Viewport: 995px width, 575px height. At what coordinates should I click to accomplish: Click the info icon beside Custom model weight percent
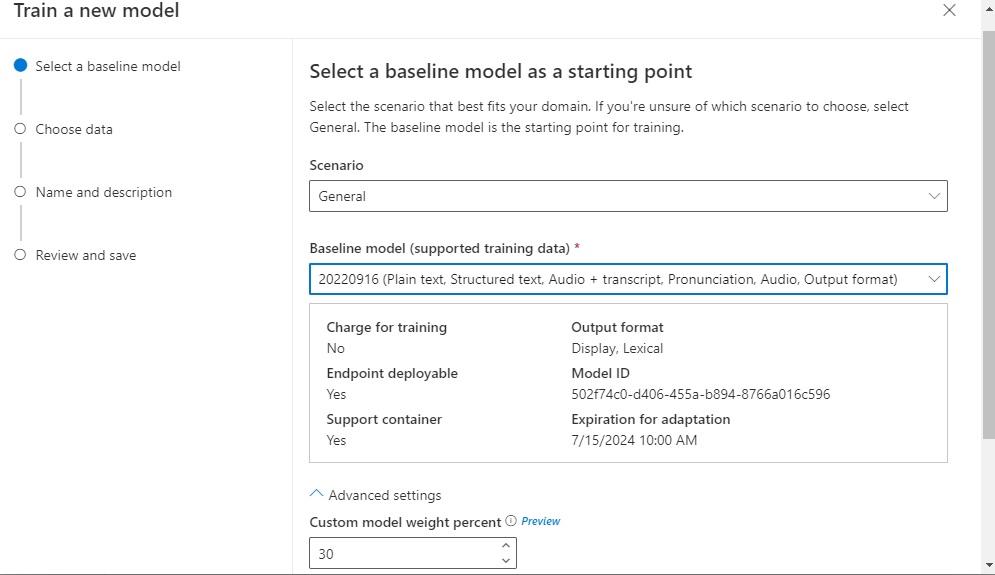511,521
